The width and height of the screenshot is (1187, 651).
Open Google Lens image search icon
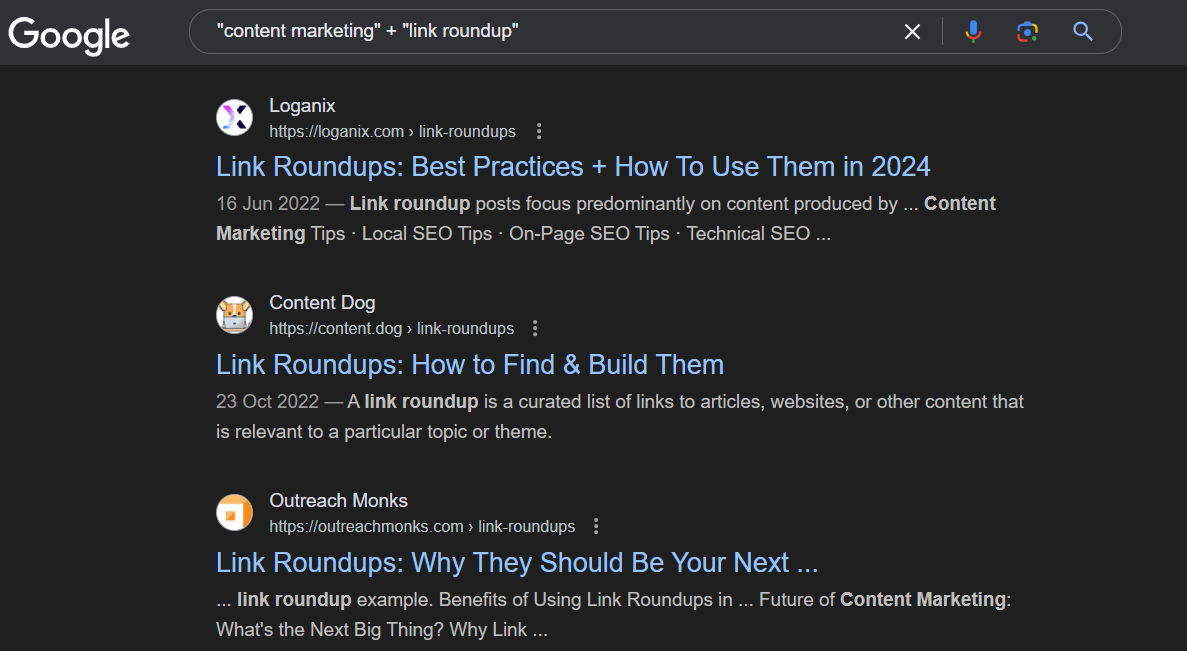pos(1027,32)
